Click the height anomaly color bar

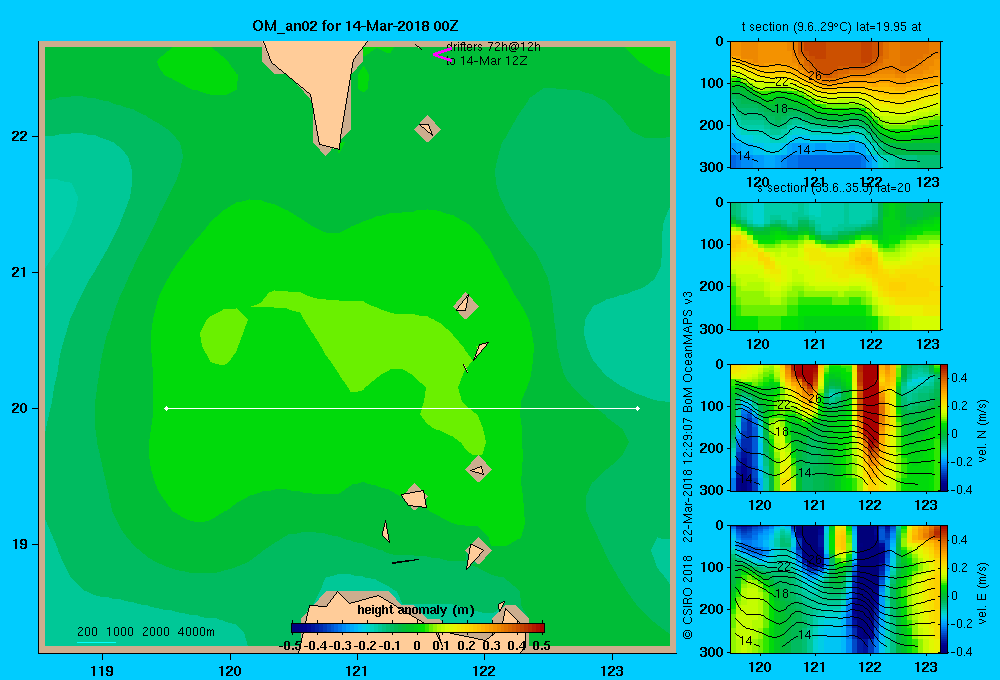pos(418,628)
